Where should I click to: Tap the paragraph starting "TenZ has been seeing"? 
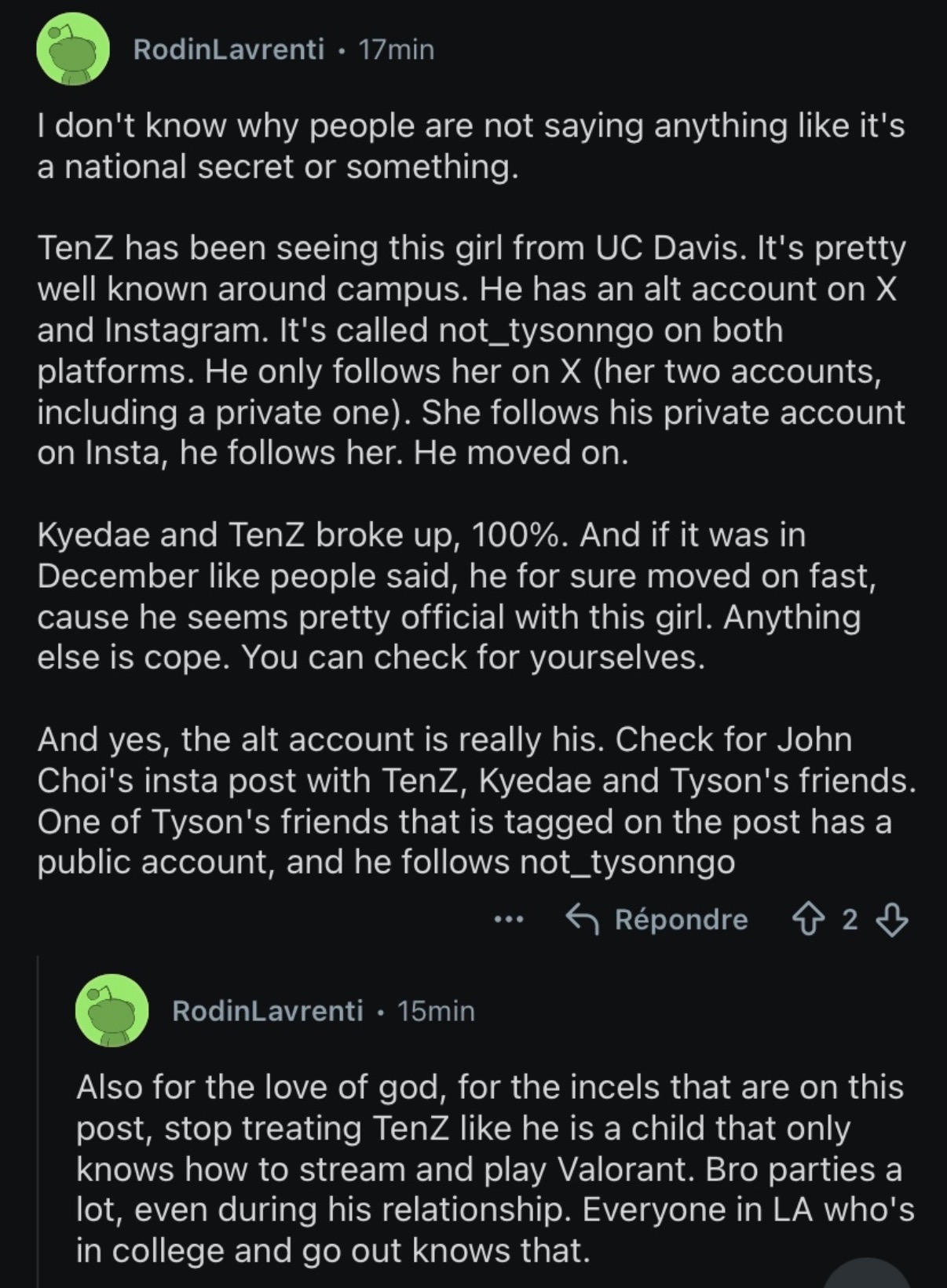click(x=471, y=350)
